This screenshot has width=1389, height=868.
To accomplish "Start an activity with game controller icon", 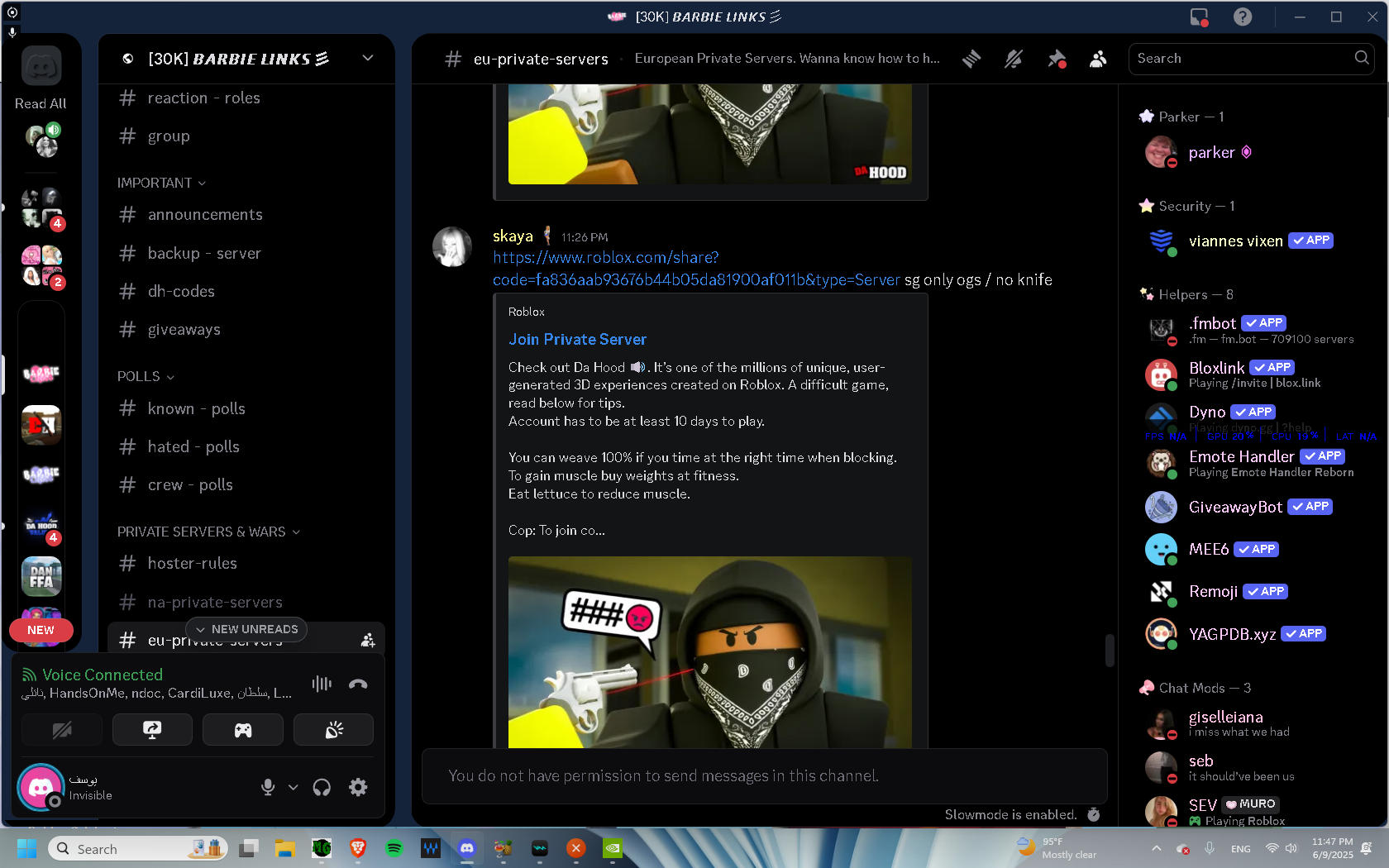I will (242, 730).
